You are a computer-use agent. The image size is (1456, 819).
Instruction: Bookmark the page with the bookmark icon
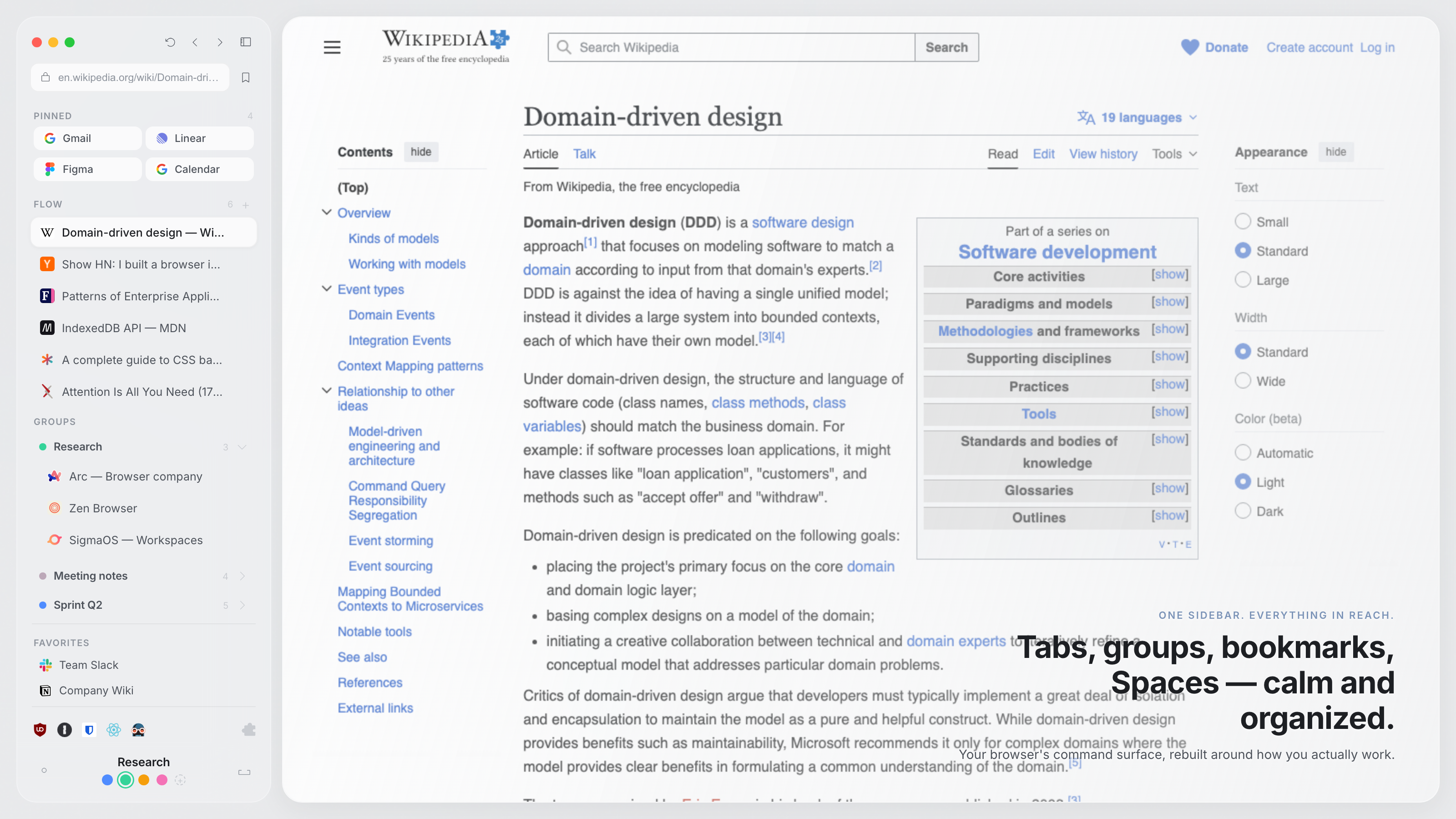245,77
